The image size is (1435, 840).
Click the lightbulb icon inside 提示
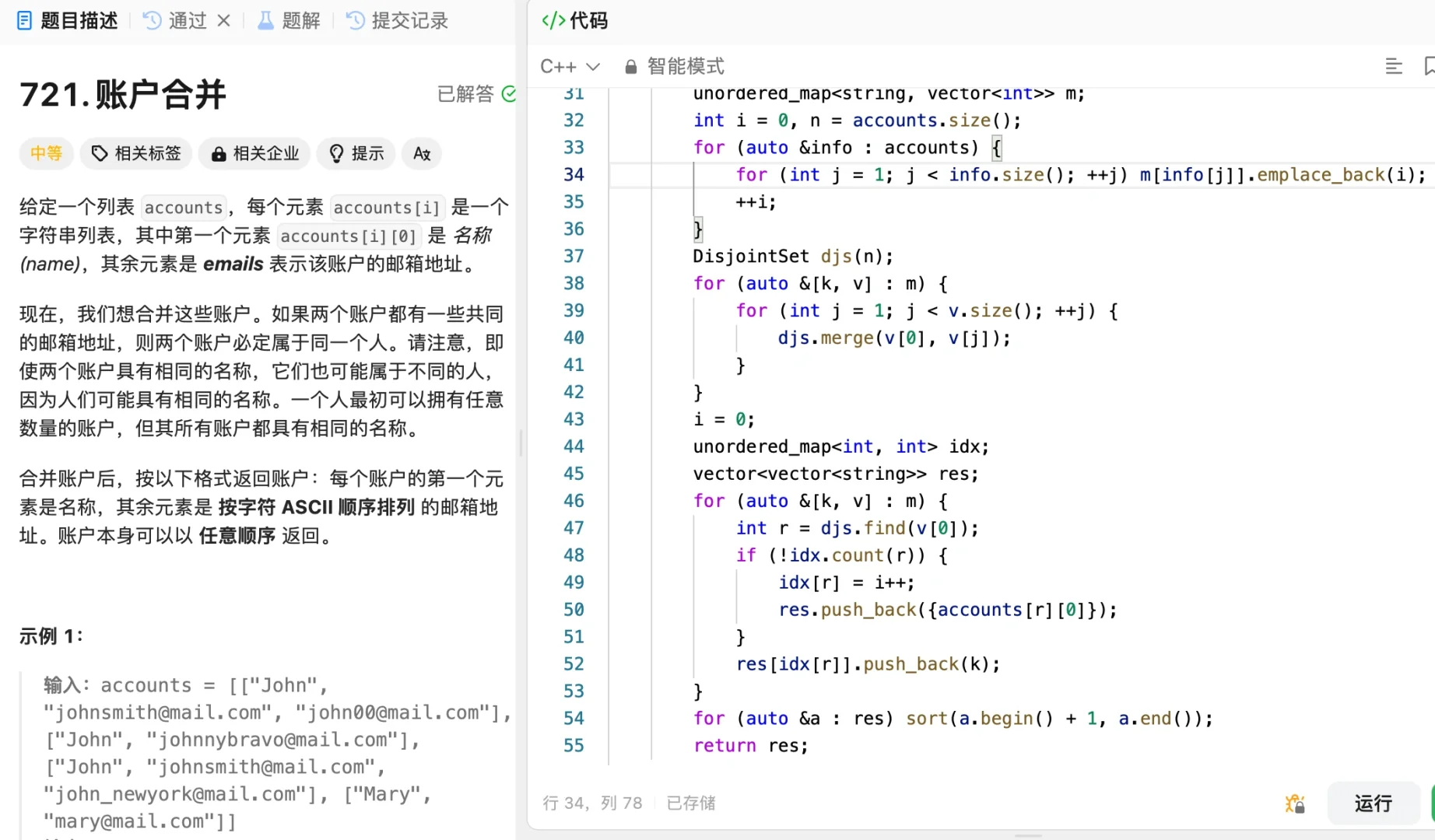[x=336, y=154]
